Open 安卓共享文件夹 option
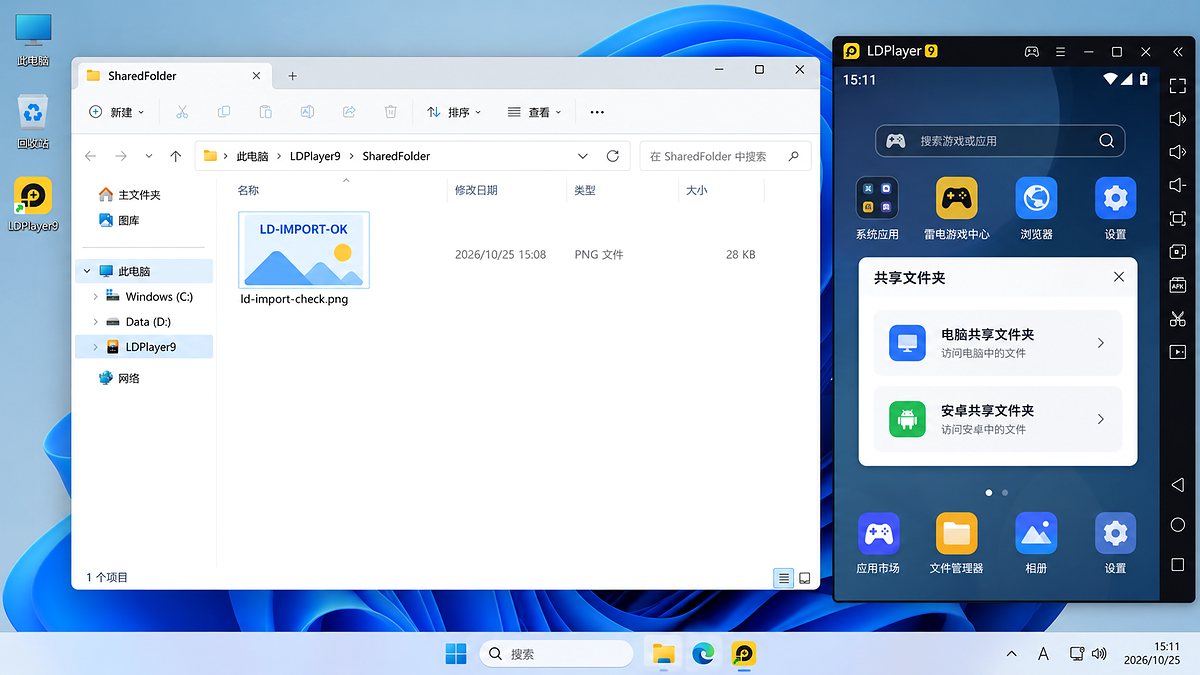Screen dimensions: 1200x675 click(998, 419)
